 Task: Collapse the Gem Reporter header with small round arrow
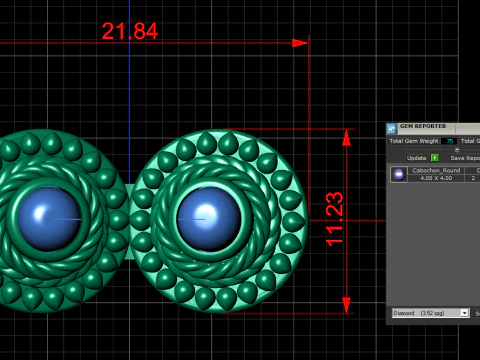click(x=457, y=150)
